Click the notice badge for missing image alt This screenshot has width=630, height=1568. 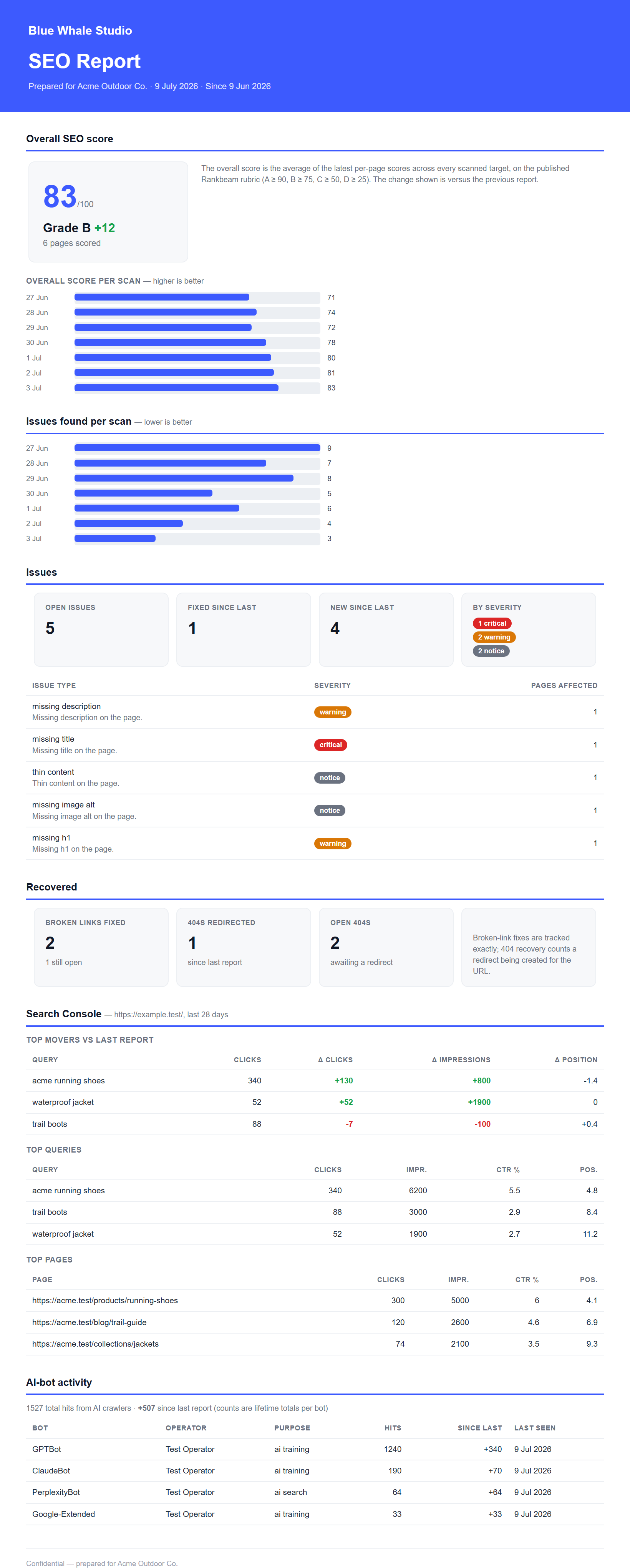[x=329, y=811]
